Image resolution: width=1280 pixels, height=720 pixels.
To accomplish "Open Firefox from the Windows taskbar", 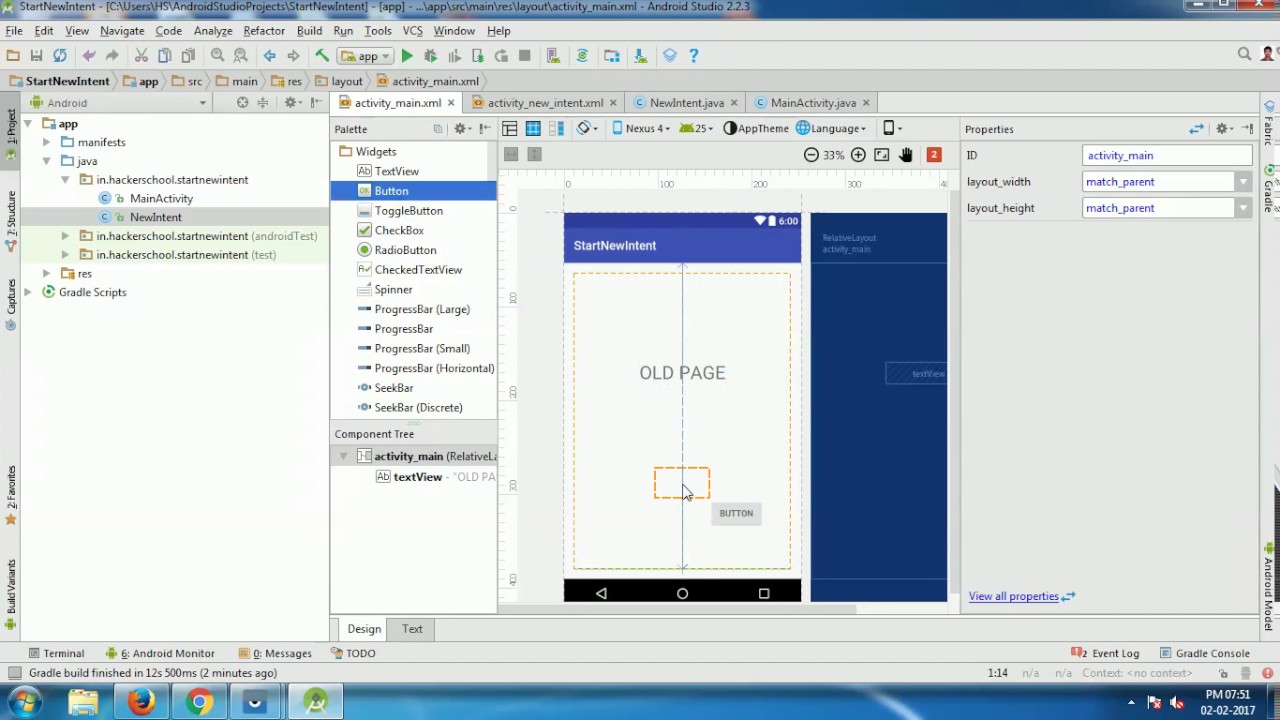I will 141,703.
